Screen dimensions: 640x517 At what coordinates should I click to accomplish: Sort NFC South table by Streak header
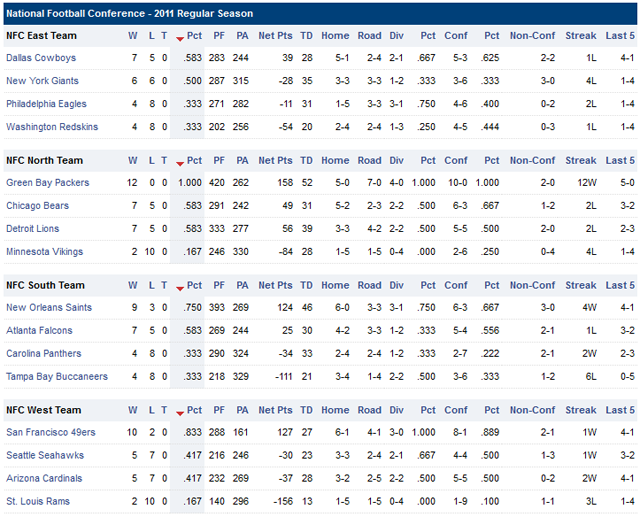[580, 285]
